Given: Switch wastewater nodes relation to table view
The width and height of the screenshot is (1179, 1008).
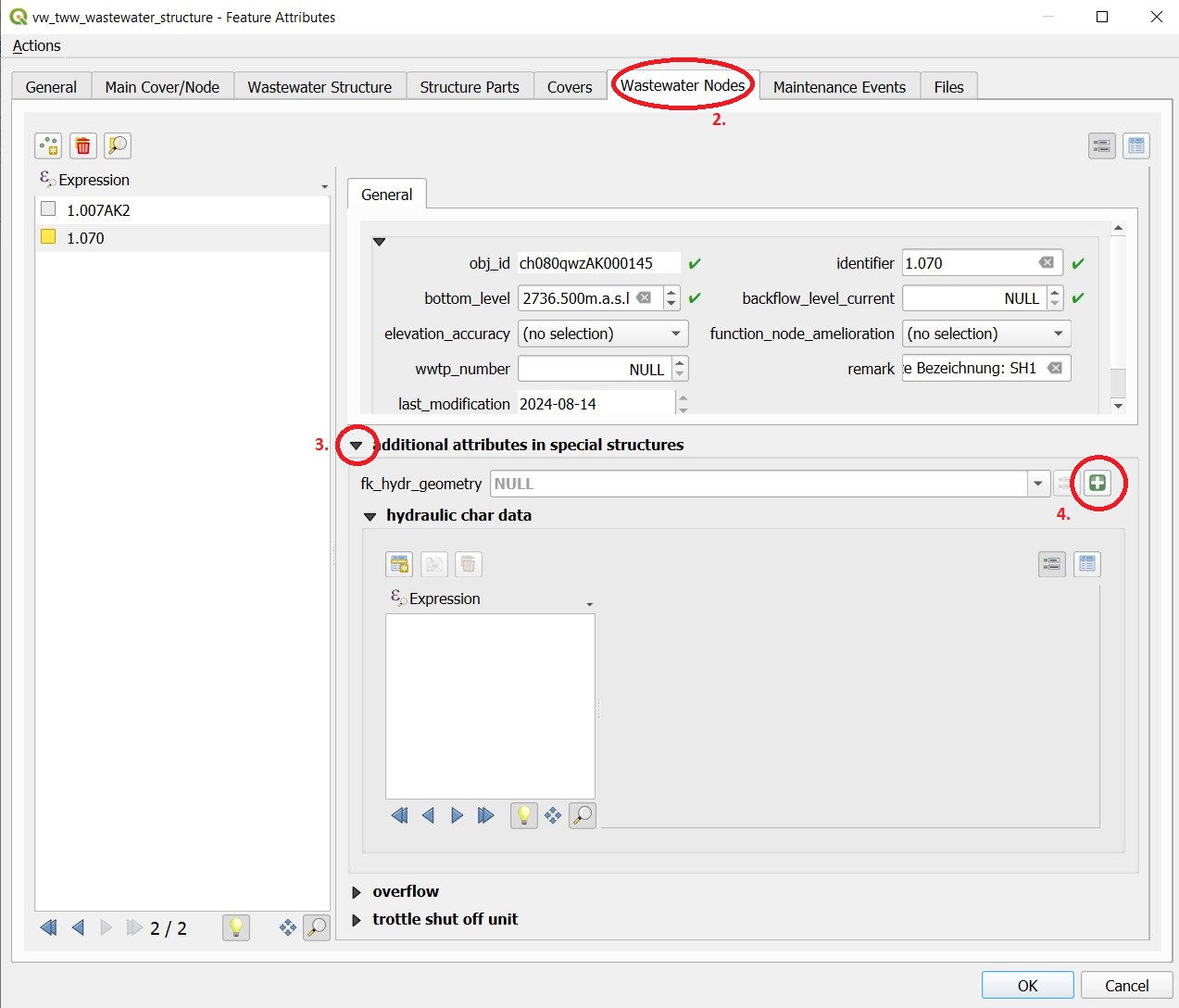Looking at the screenshot, I should (1136, 145).
